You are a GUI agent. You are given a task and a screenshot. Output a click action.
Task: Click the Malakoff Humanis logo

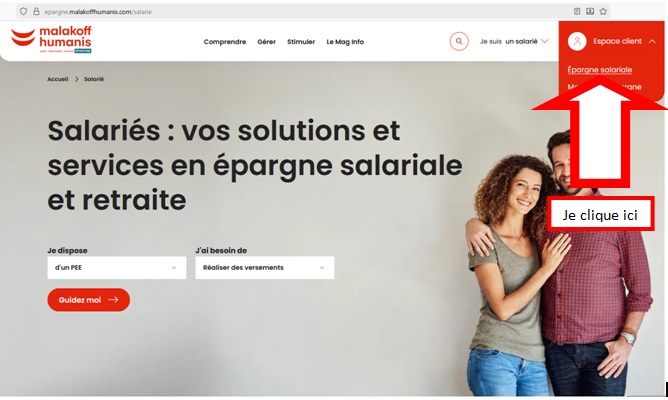(x=51, y=39)
